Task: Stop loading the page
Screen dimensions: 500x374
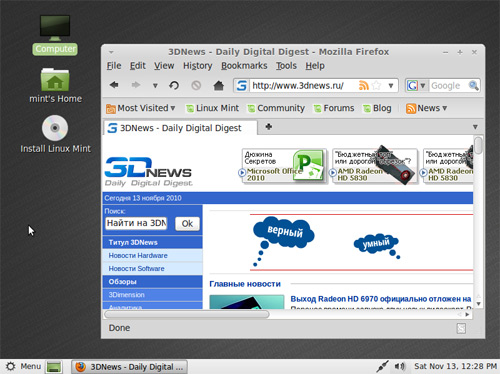Action: point(196,86)
